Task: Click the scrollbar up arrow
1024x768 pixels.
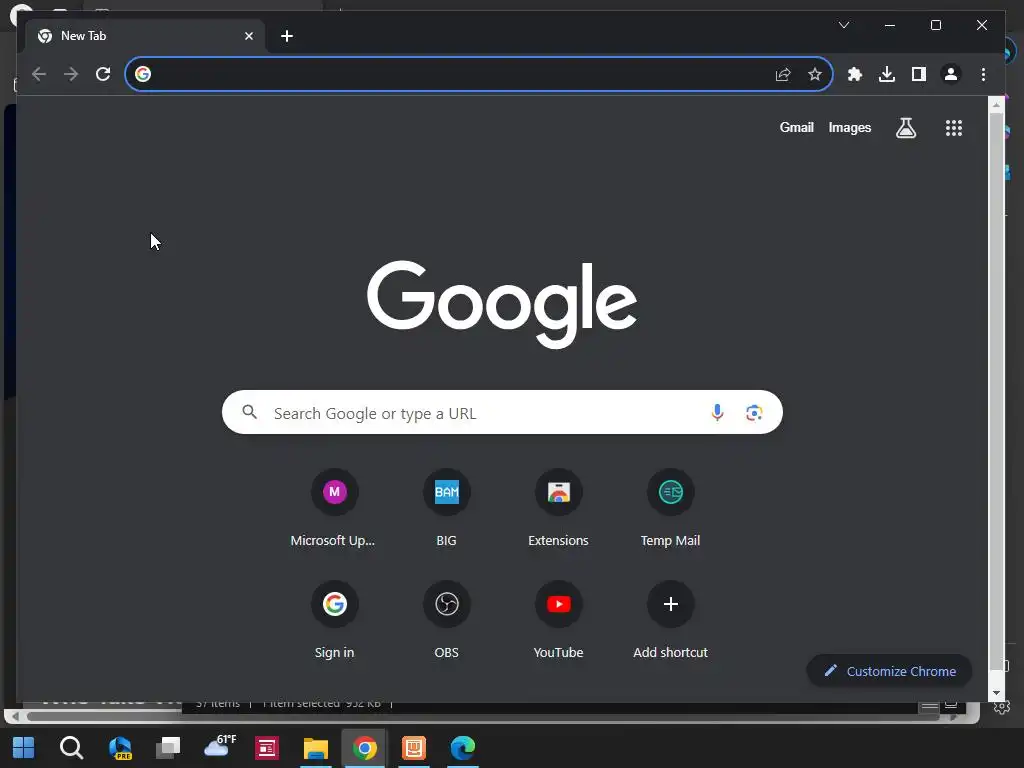Action: coord(995,104)
